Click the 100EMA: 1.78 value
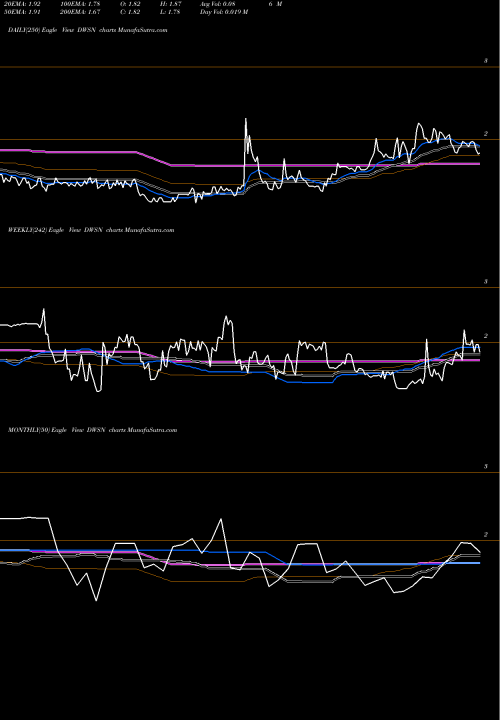The height and width of the screenshot is (720, 500). point(79,4)
